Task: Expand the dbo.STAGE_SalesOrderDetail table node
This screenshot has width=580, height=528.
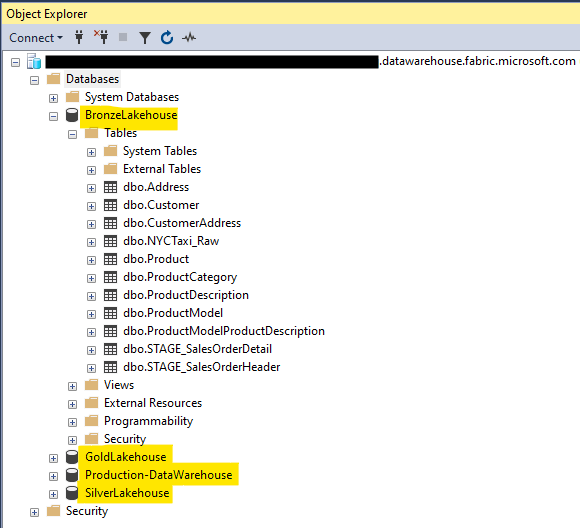Action: (x=91, y=350)
